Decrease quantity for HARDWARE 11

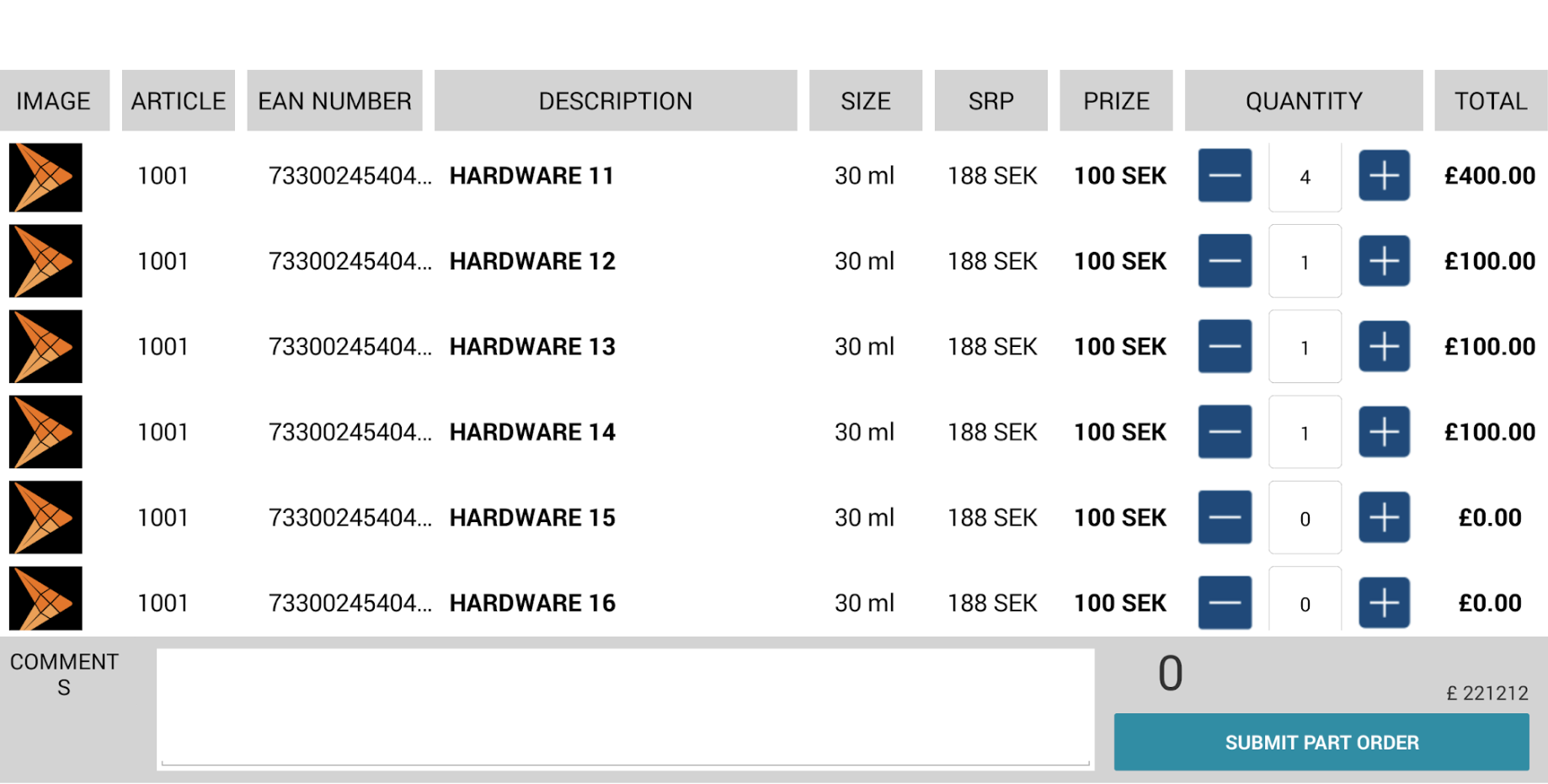point(1225,176)
